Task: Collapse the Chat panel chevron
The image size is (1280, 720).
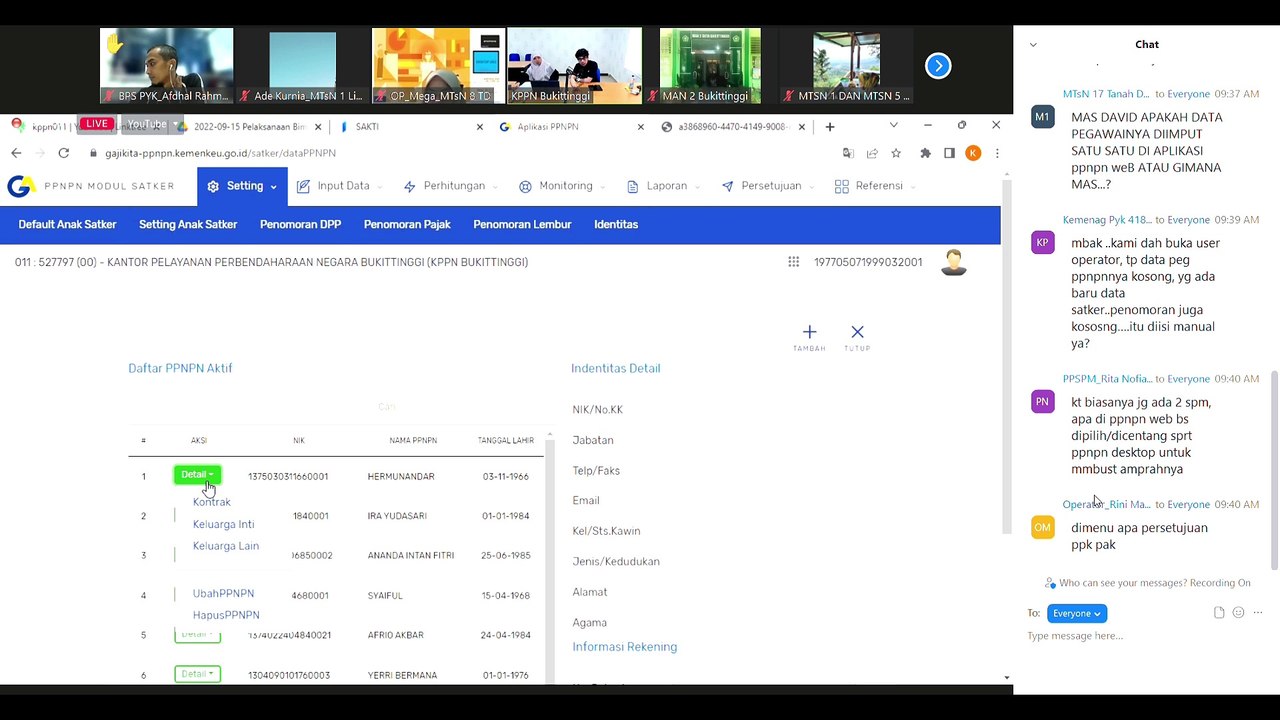Action: [x=1033, y=44]
